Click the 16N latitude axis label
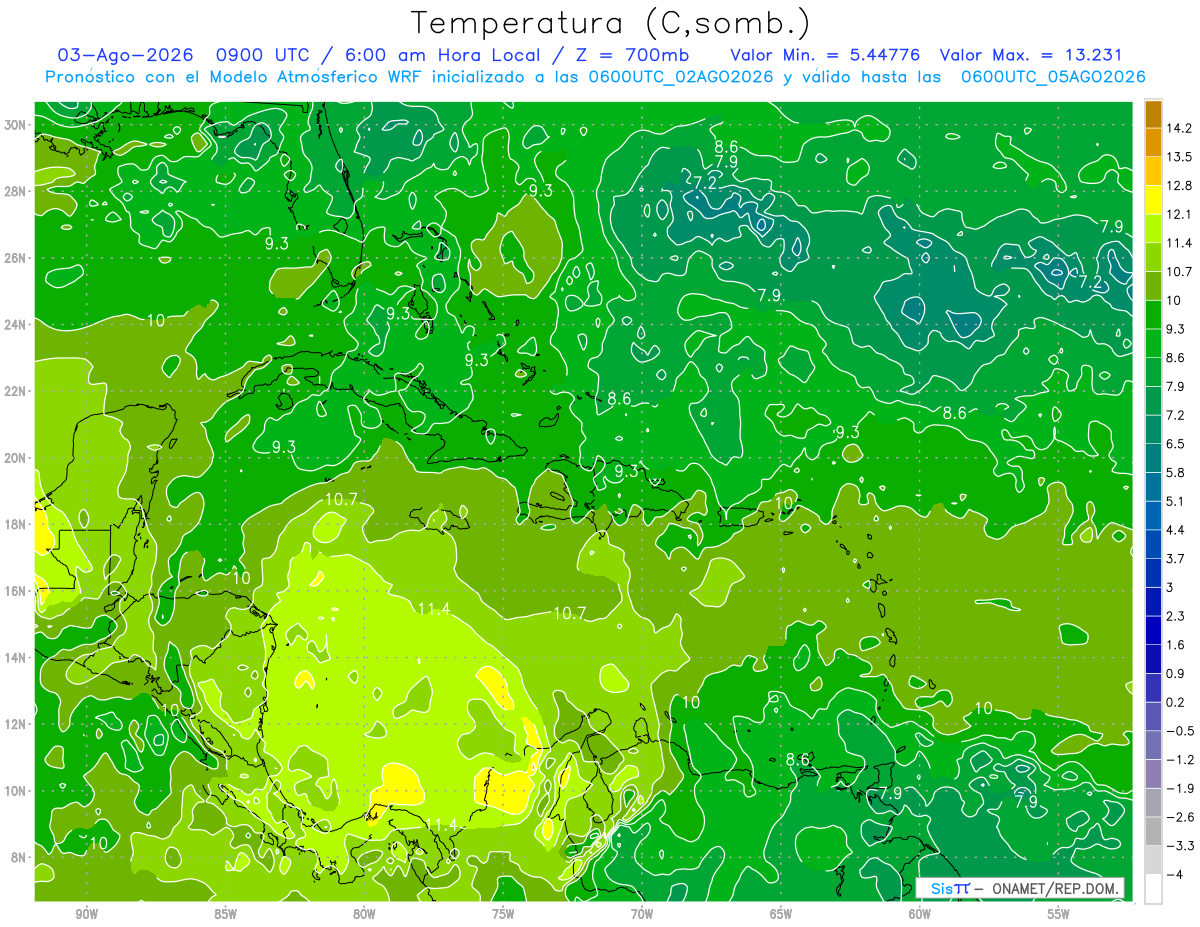 [16, 591]
